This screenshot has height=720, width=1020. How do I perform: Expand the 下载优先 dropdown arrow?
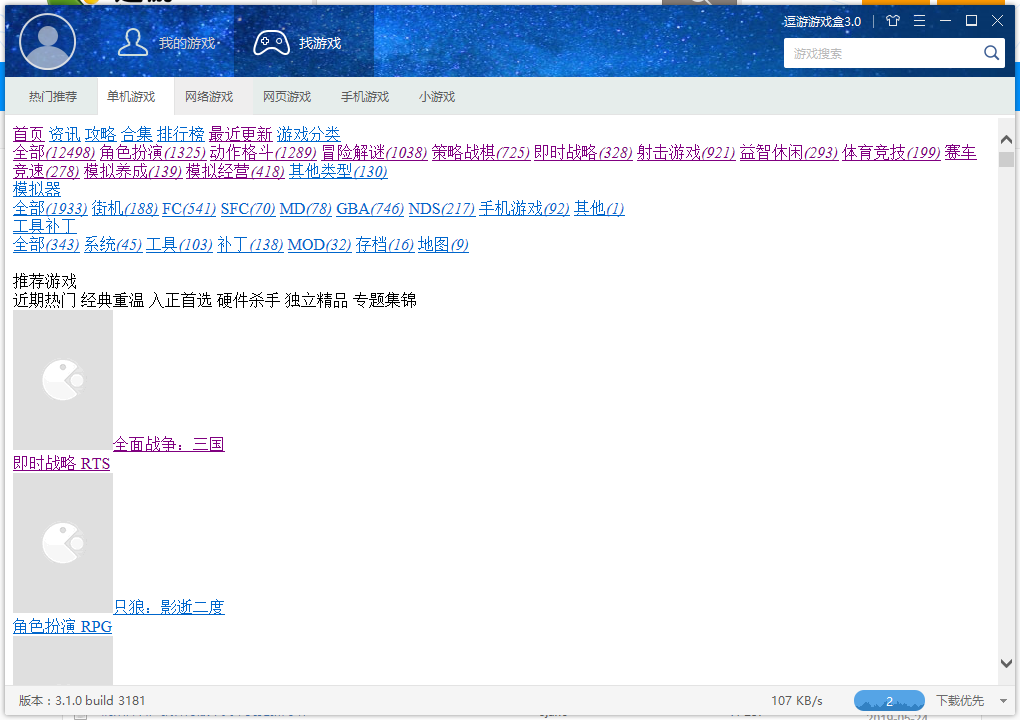click(x=1003, y=701)
